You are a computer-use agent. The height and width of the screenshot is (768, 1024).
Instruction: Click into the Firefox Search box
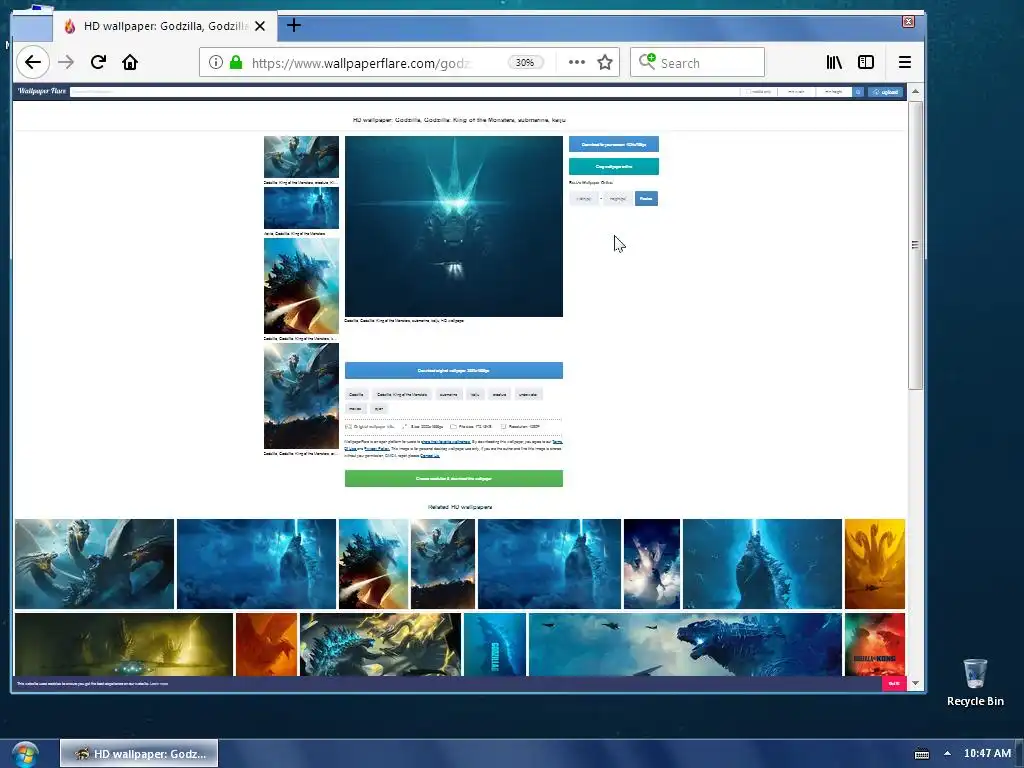point(697,63)
